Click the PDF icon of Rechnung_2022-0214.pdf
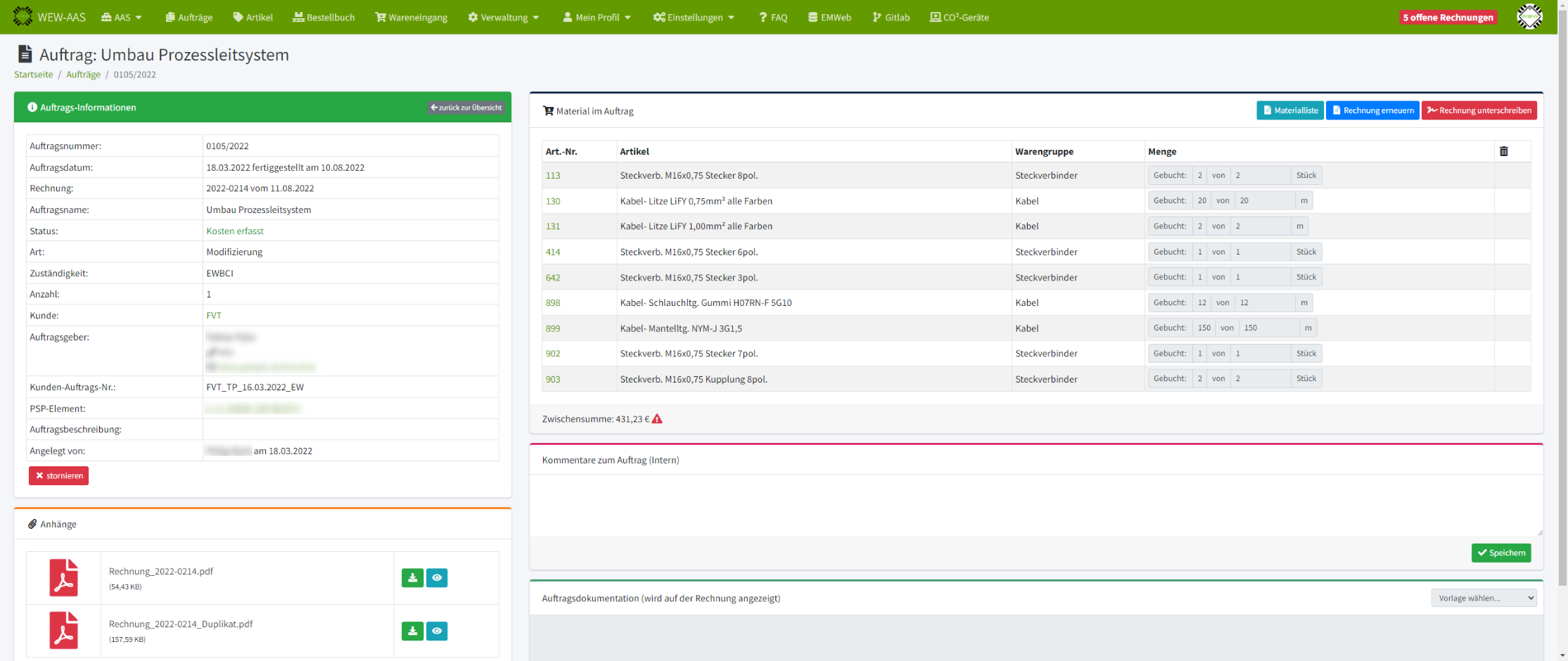 (63, 577)
